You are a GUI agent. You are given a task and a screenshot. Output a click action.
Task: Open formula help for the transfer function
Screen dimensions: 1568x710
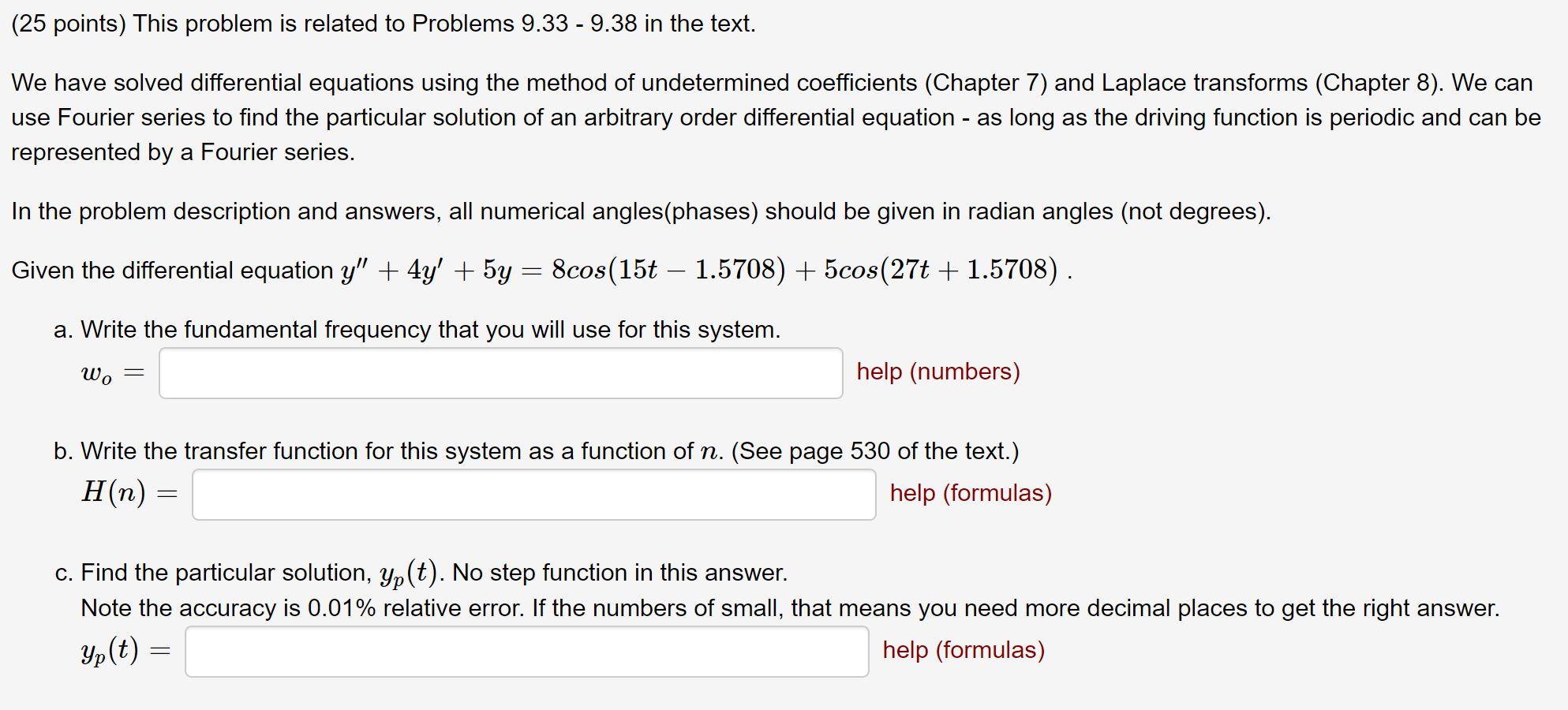click(970, 493)
